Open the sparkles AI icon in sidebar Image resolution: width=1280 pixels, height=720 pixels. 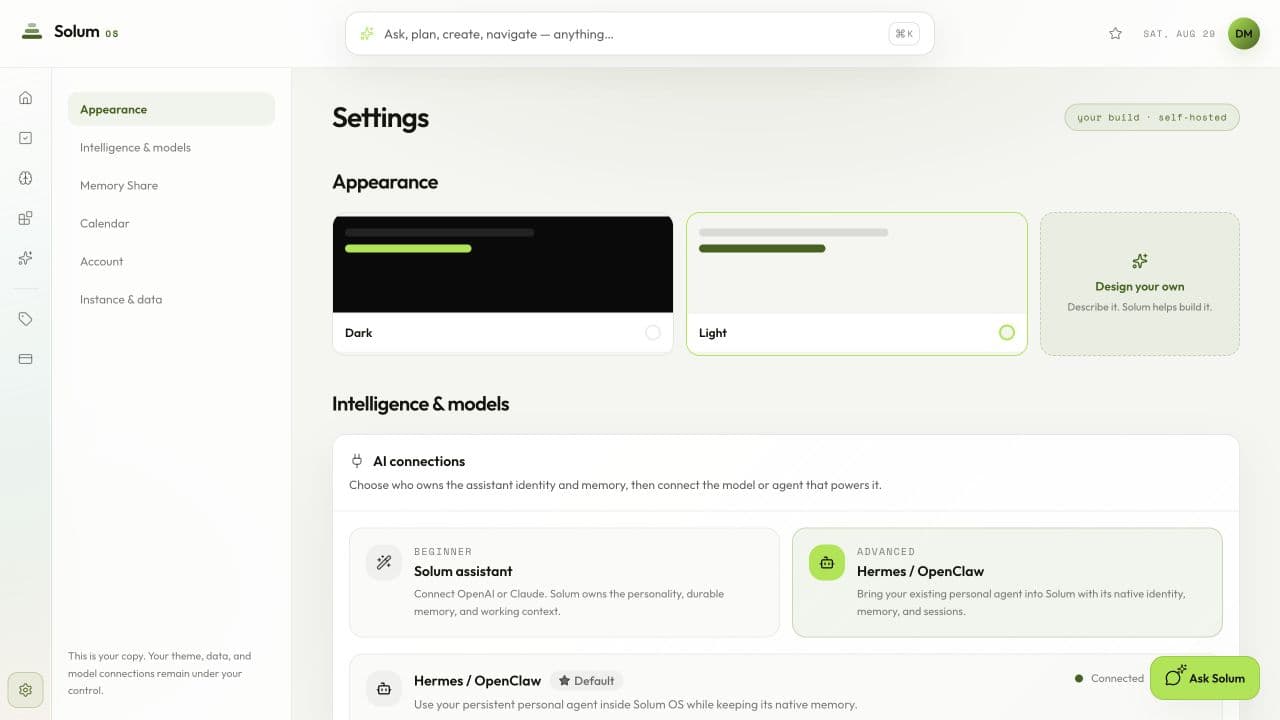click(26, 258)
